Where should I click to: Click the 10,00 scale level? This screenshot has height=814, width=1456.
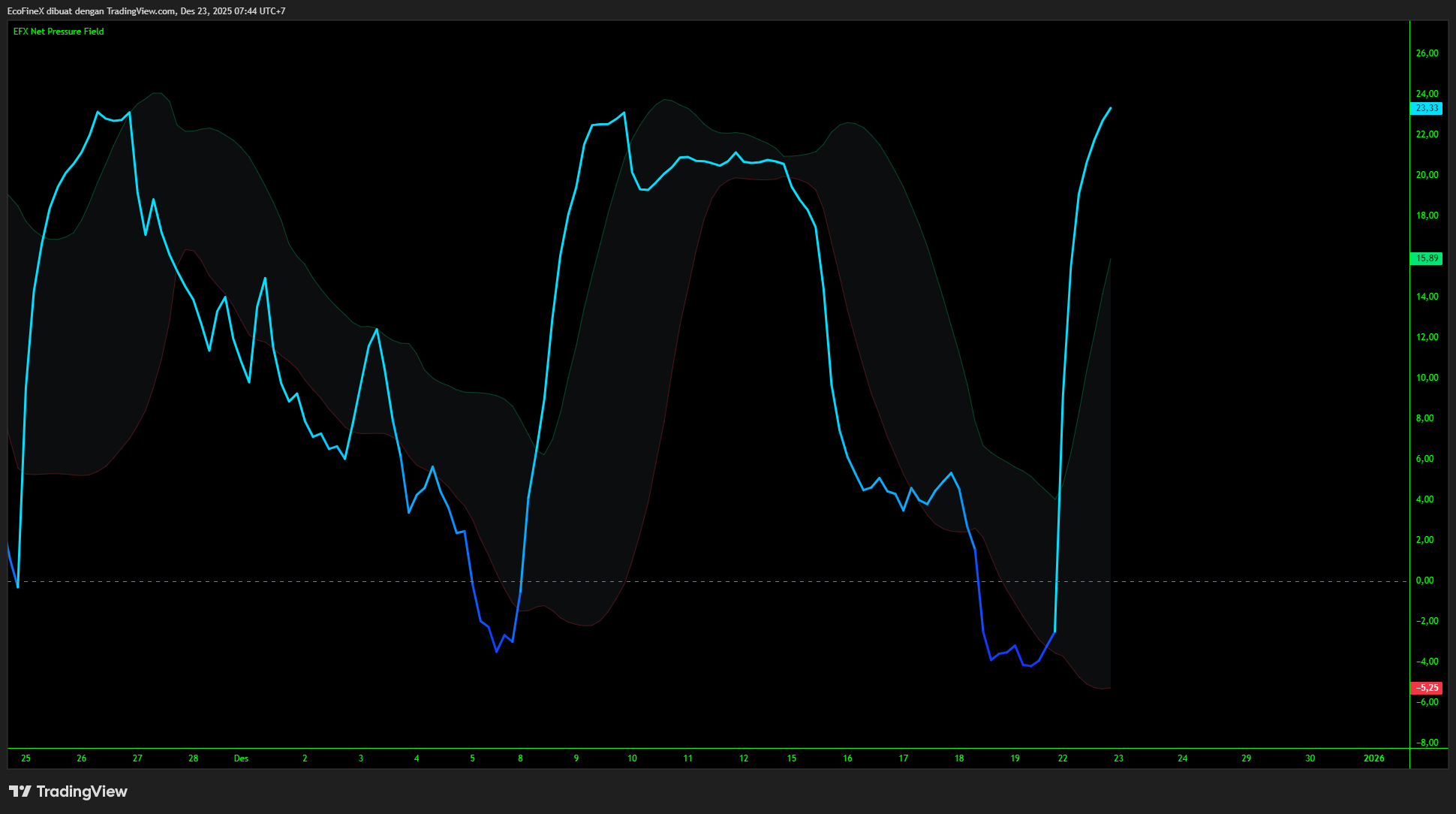click(1427, 378)
